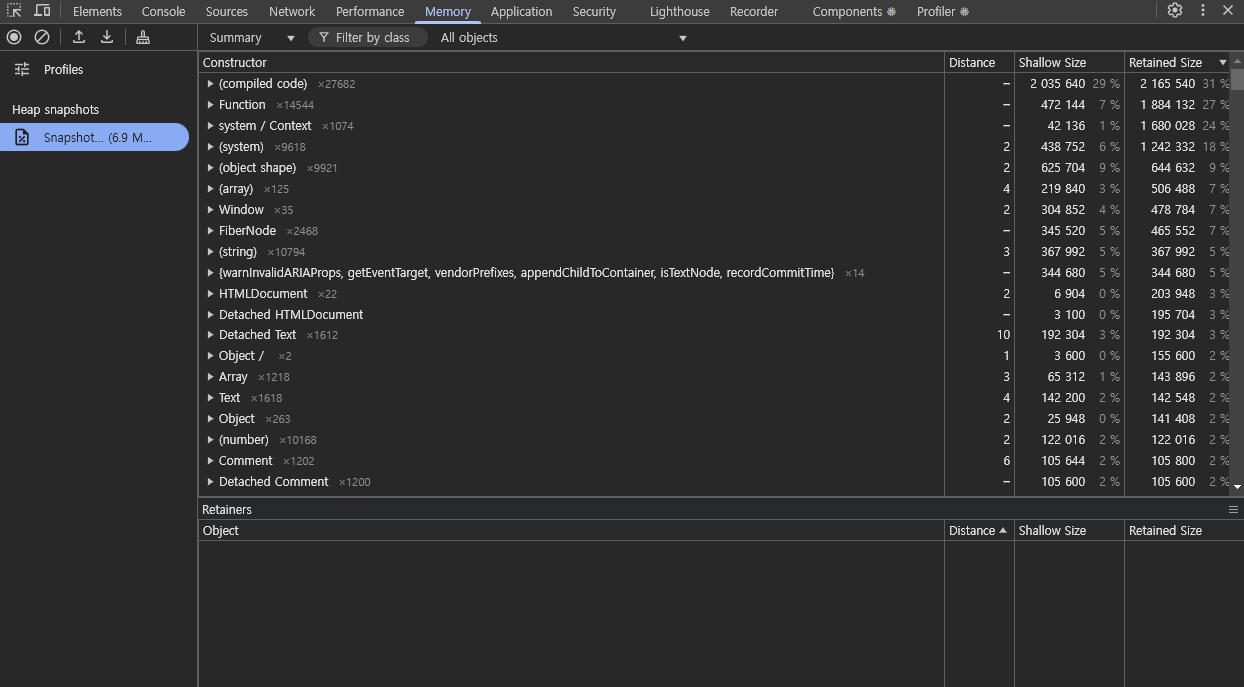Sort by upper Shallow Size header

coord(1069,62)
